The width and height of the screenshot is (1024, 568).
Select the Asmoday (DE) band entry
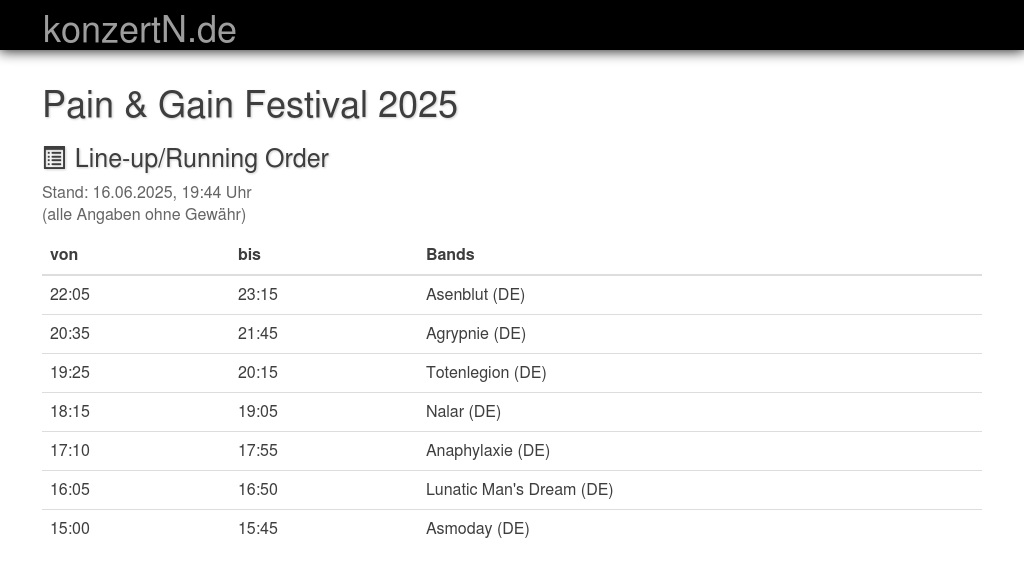(x=477, y=528)
